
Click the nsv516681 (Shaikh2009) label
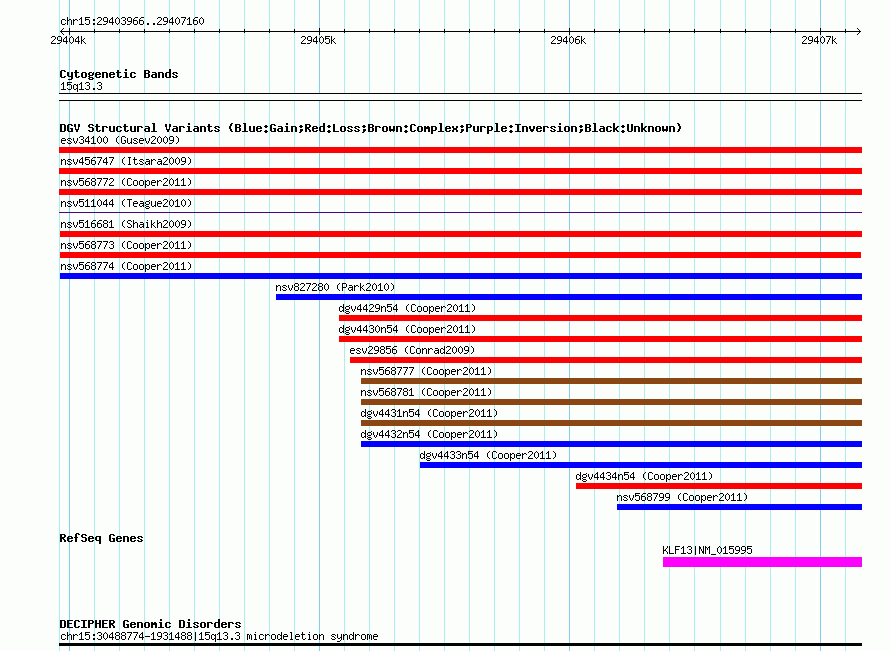click(x=126, y=224)
